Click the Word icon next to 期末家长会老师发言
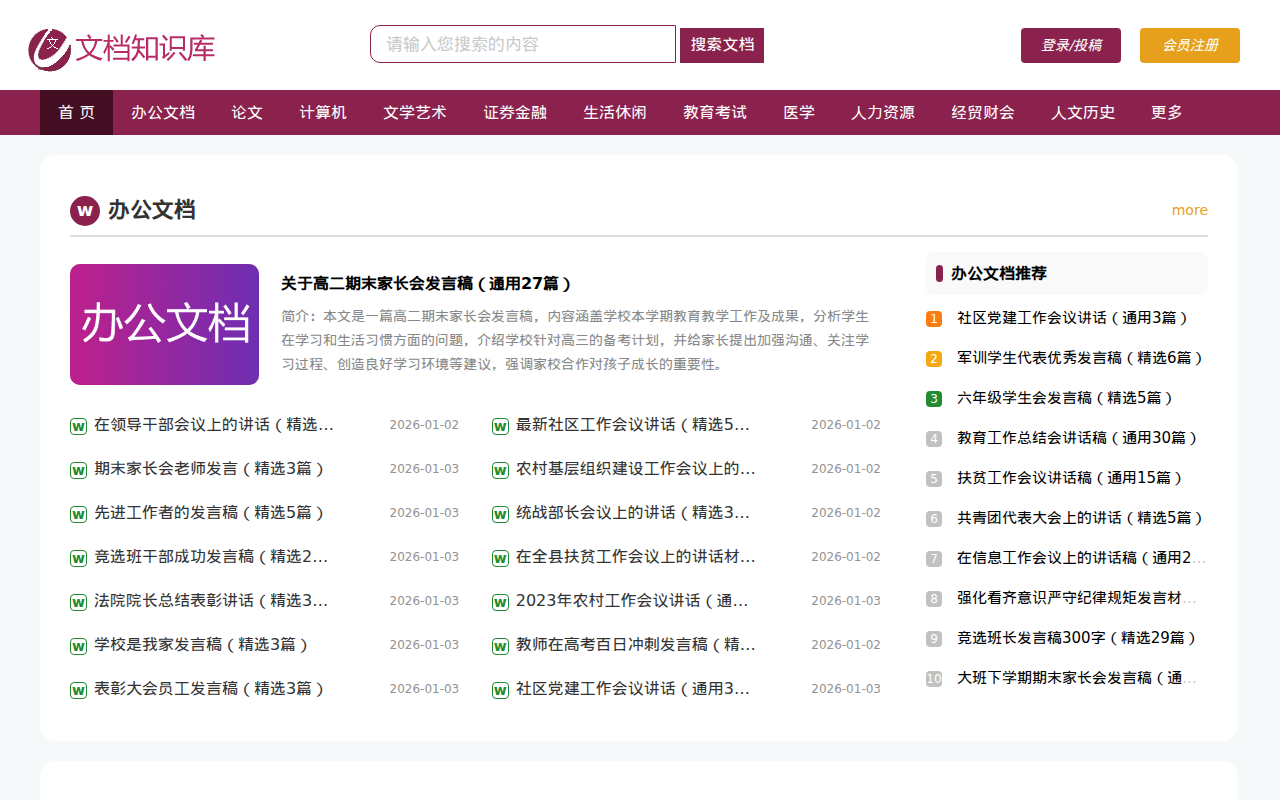 (78, 468)
